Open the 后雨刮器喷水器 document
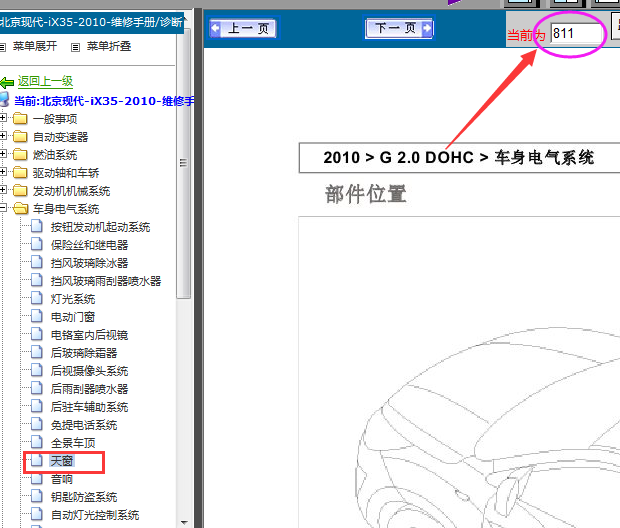620x528 pixels. tap(89, 389)
